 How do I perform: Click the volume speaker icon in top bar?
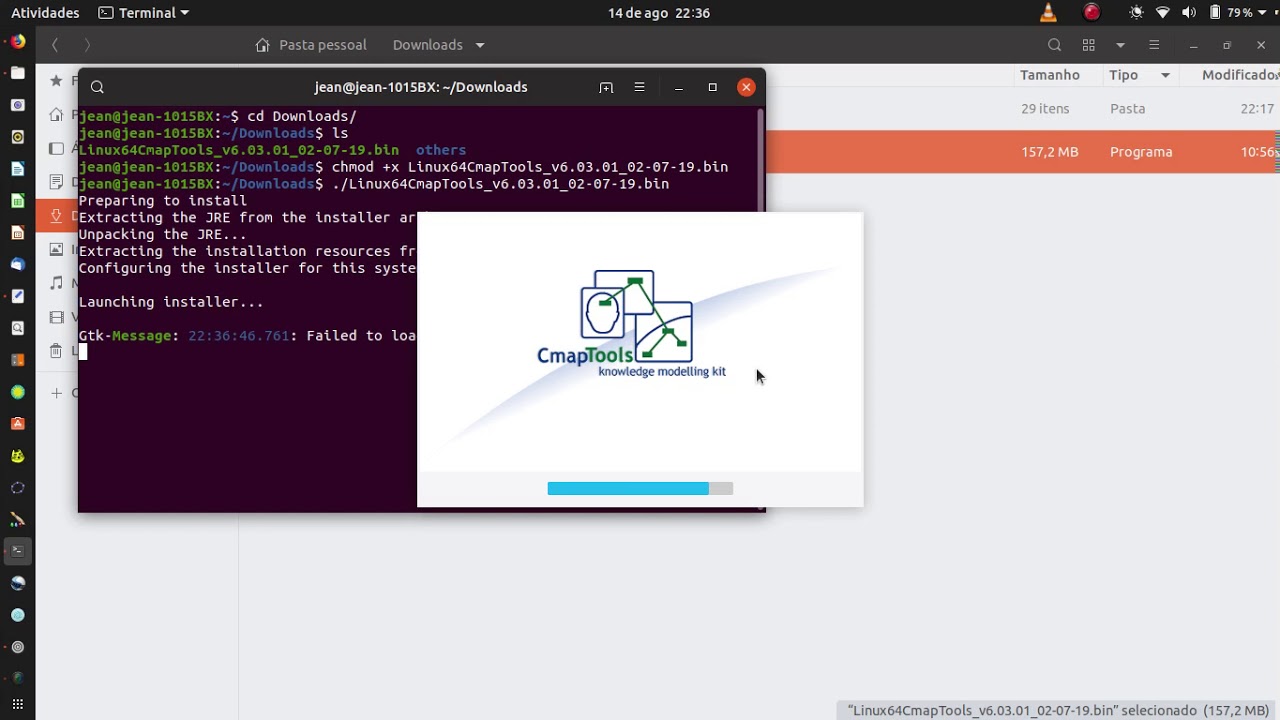pos(1189,13)
